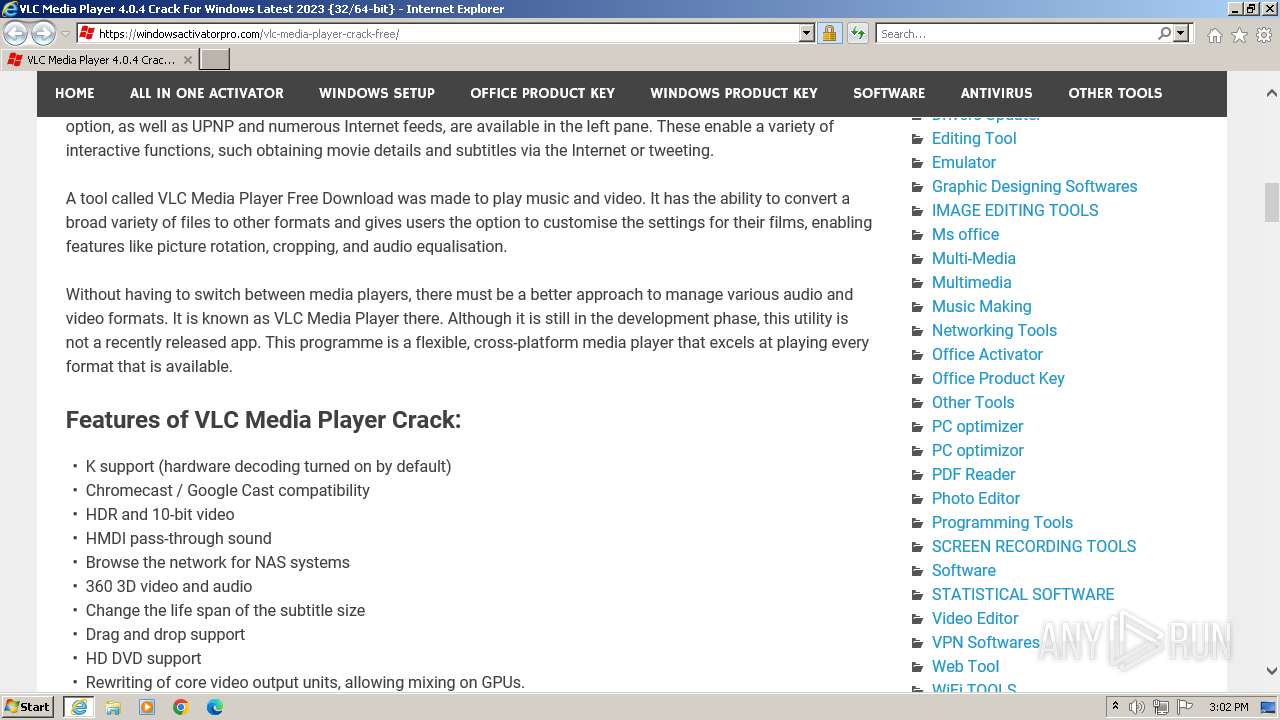Click the security lock icon in address bar
1280x720 pixels.
click(829, 34)
